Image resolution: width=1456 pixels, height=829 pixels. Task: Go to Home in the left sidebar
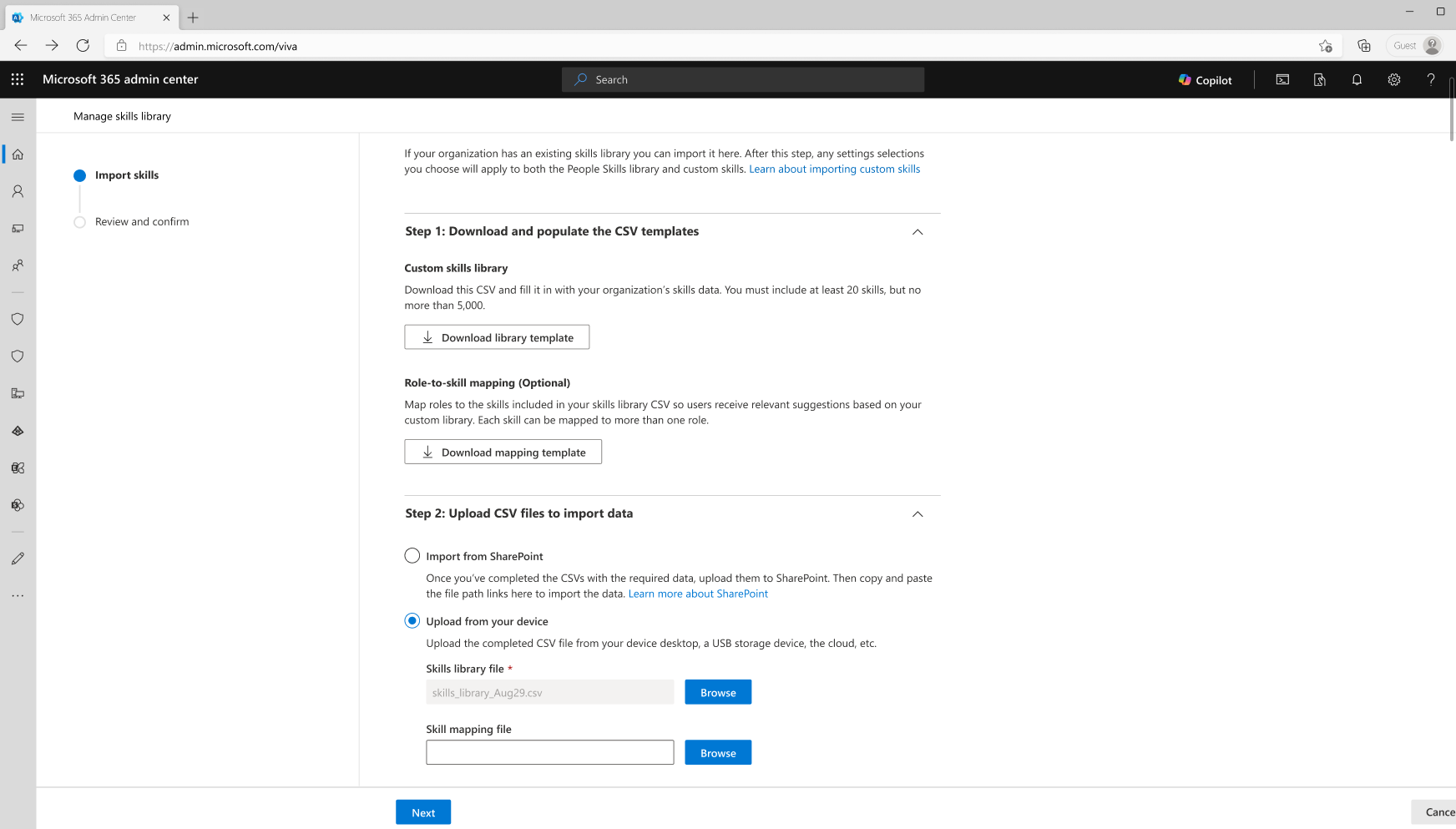18,154
